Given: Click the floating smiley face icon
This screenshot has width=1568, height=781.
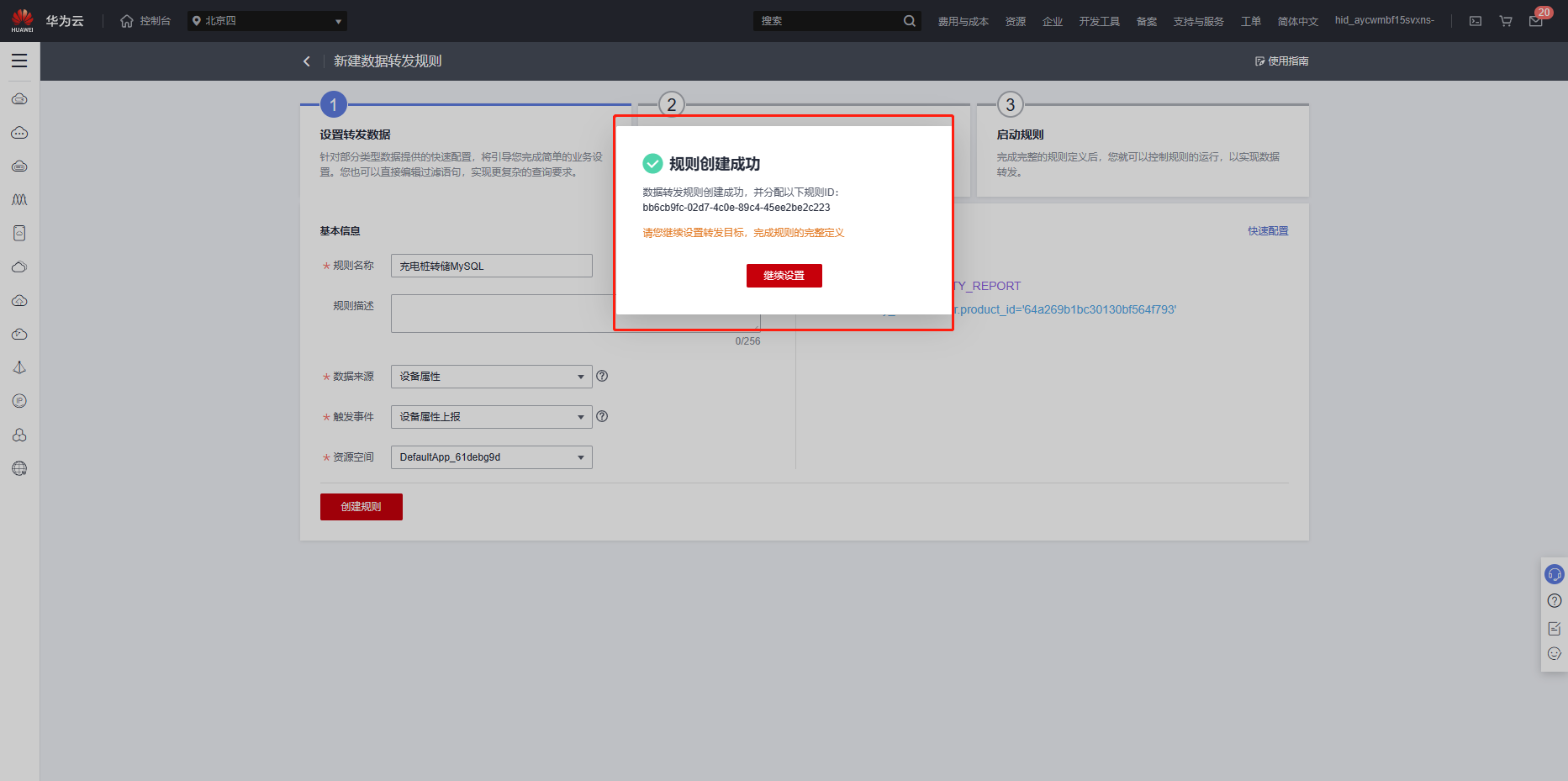Looking at the screenshot, I should pyautogui.click(x=1555, y=654).
